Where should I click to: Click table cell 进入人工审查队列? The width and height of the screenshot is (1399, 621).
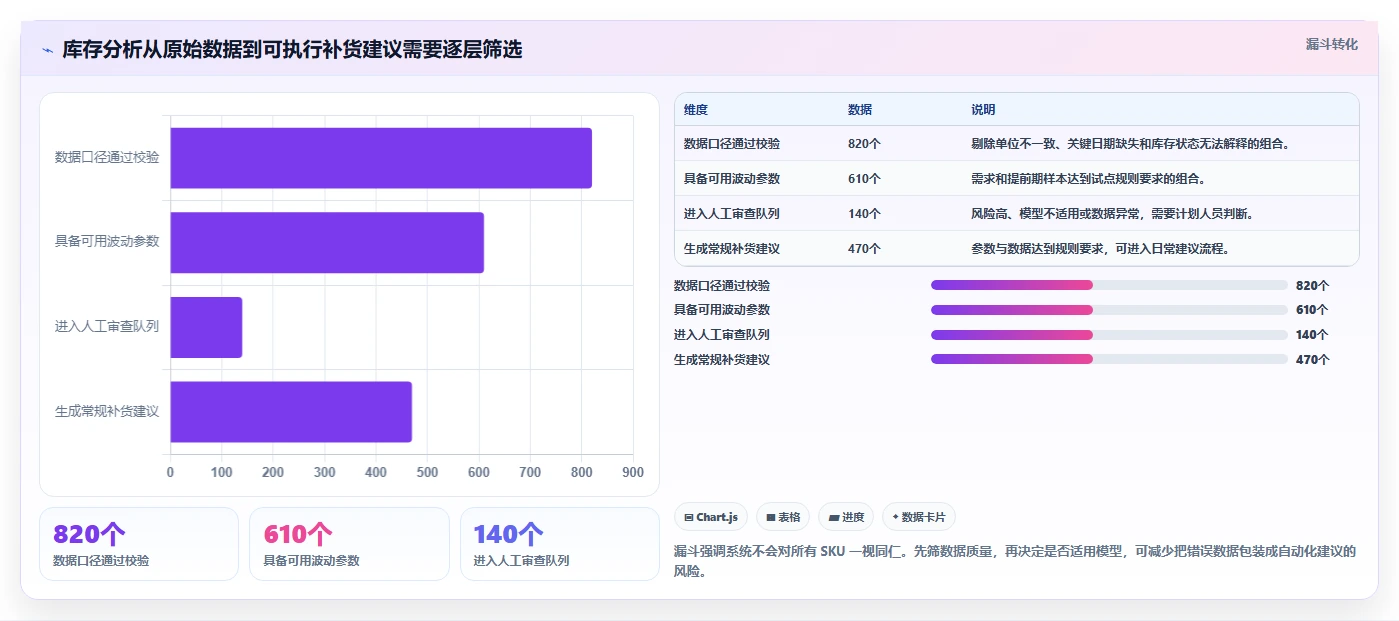click(732, 214)
